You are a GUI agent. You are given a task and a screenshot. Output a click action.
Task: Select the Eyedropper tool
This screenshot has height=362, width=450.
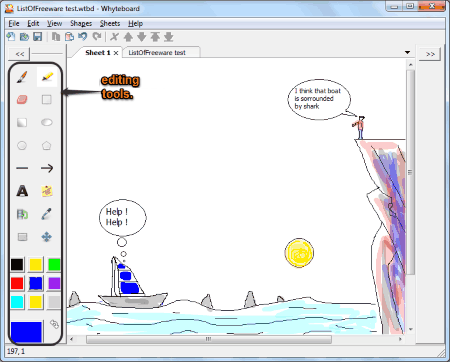tap(47, 214)
